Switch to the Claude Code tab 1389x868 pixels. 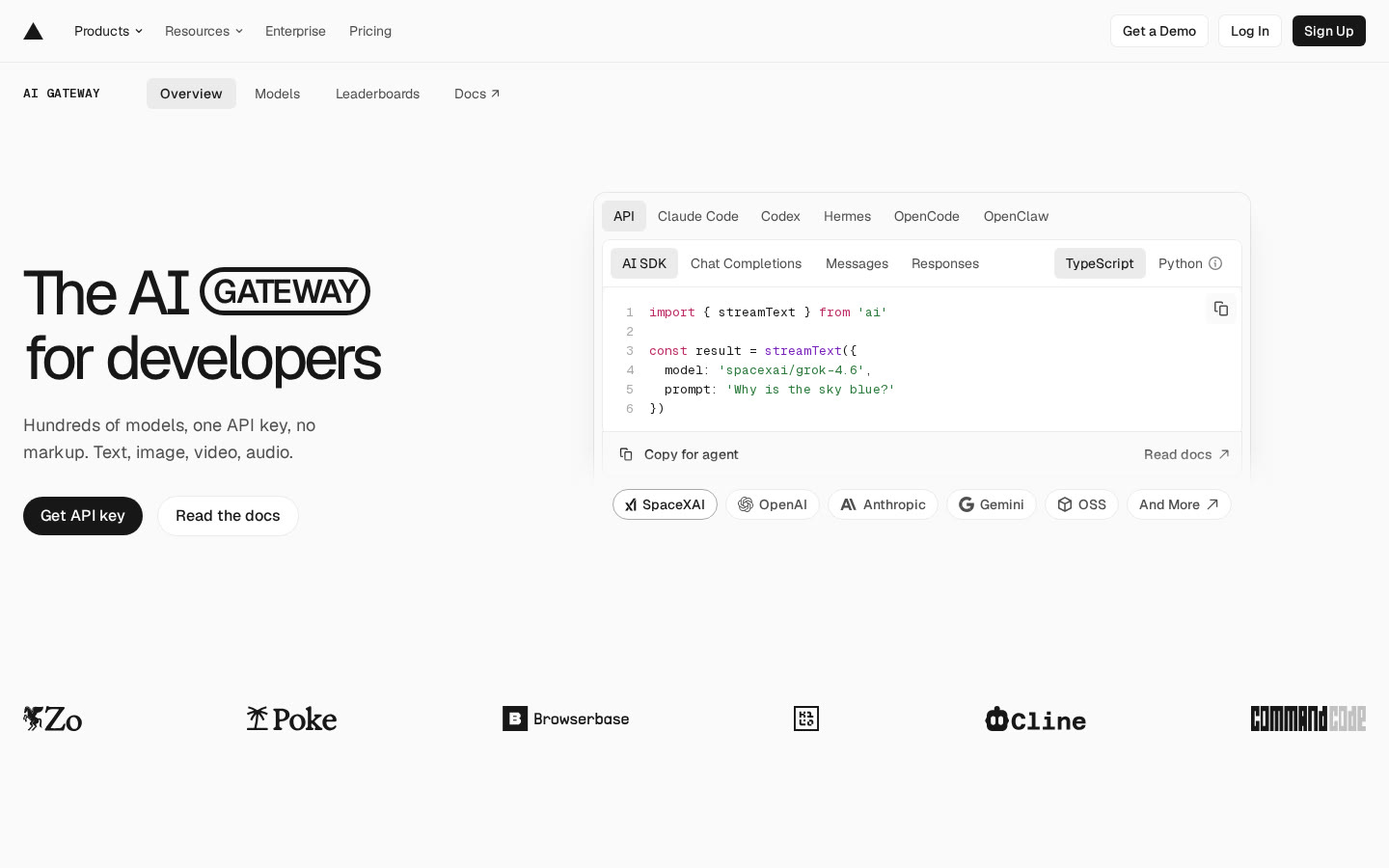(698, 216)
